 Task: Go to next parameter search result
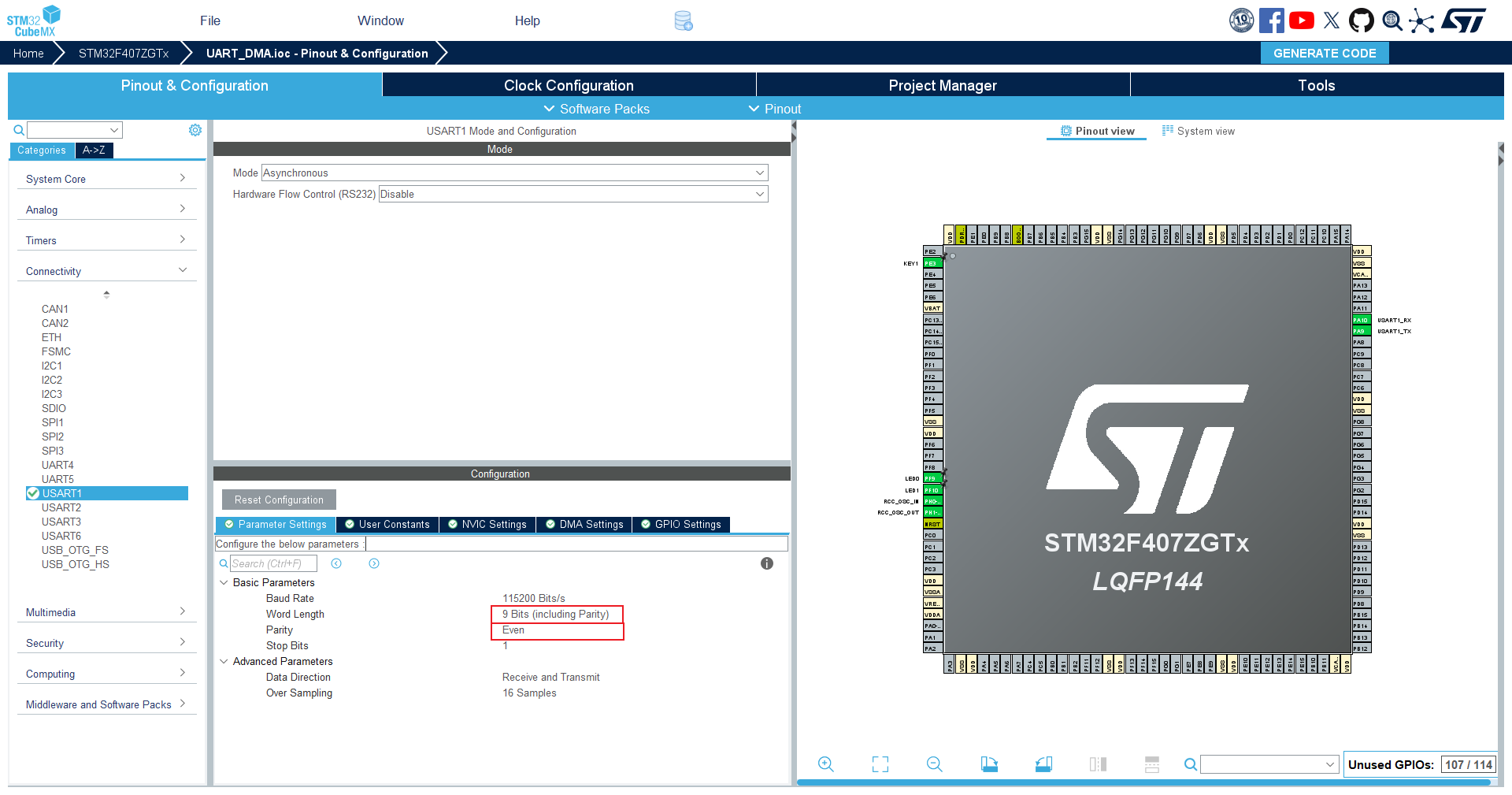[x=374, y=563]
